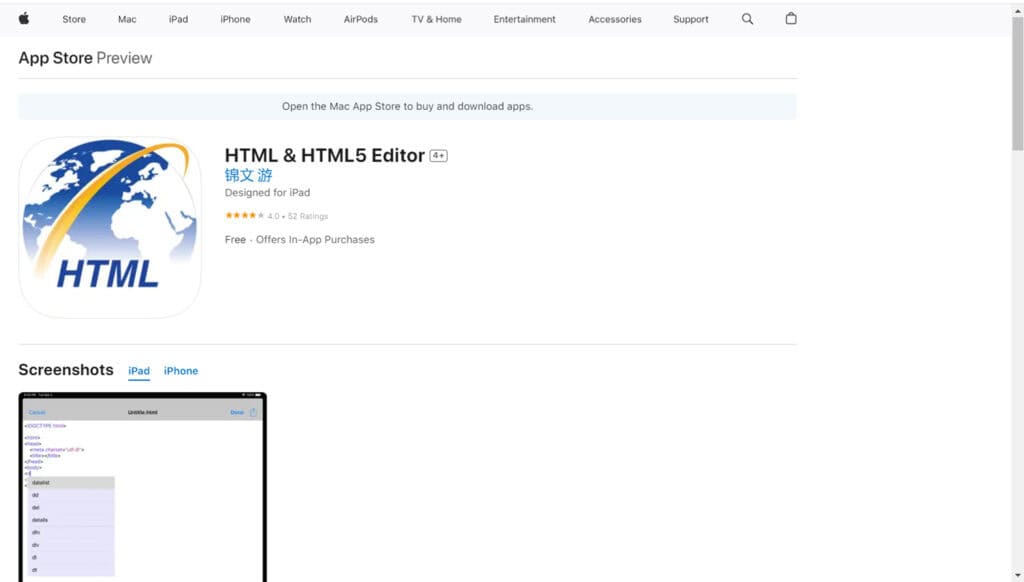Switch to the iPhone screenshots tab

181,370
